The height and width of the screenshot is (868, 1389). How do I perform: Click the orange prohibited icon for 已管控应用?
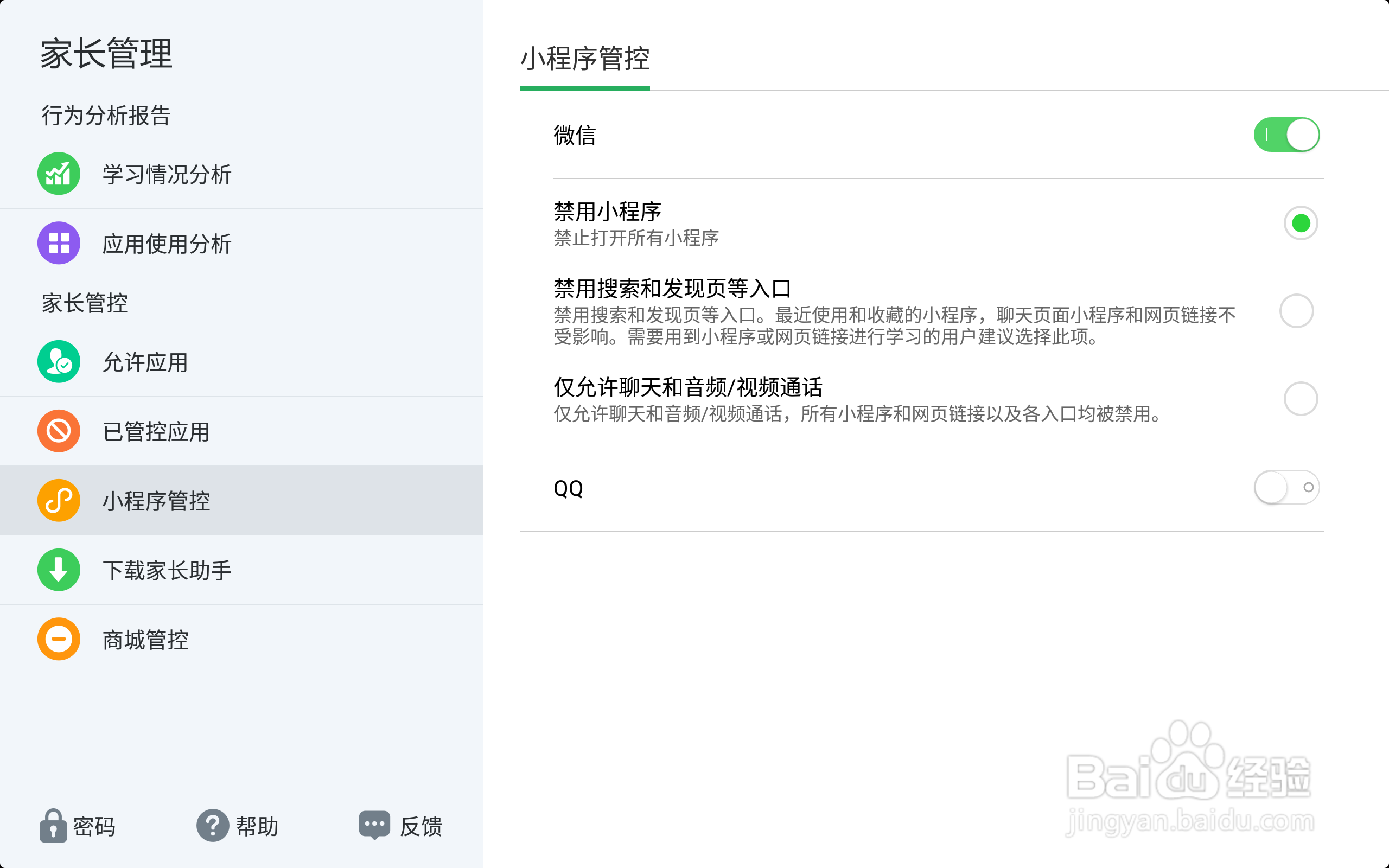tap(59, 431)
